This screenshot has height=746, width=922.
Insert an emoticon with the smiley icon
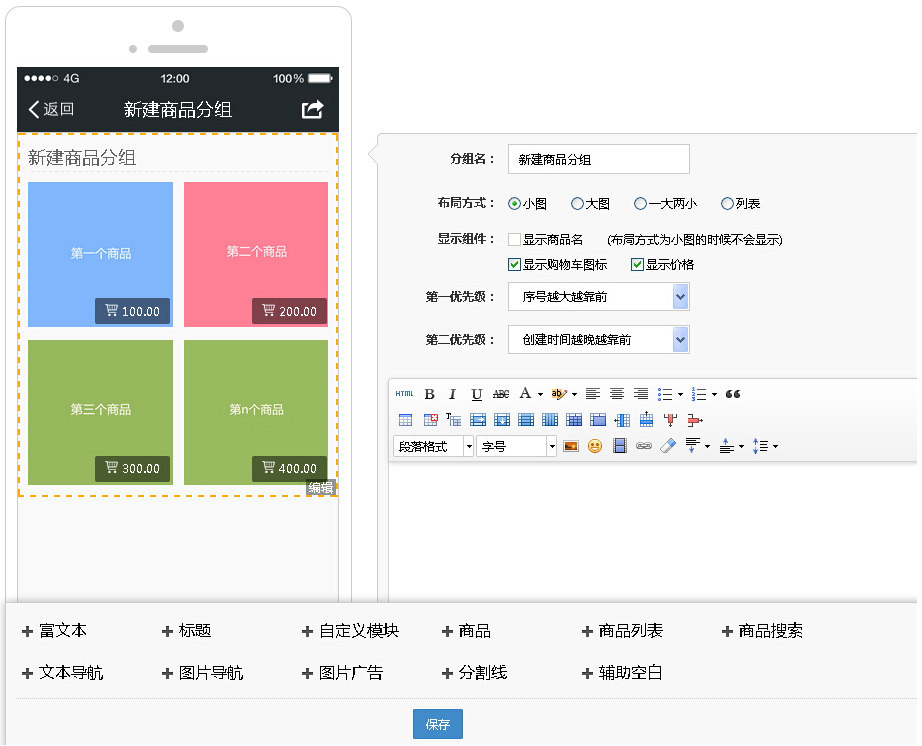pyautogui.click(x=595, y=446)
